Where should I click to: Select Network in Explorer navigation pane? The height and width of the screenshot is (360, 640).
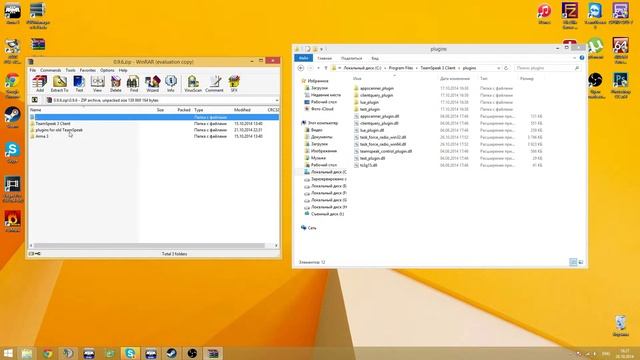tap(312, 228)
